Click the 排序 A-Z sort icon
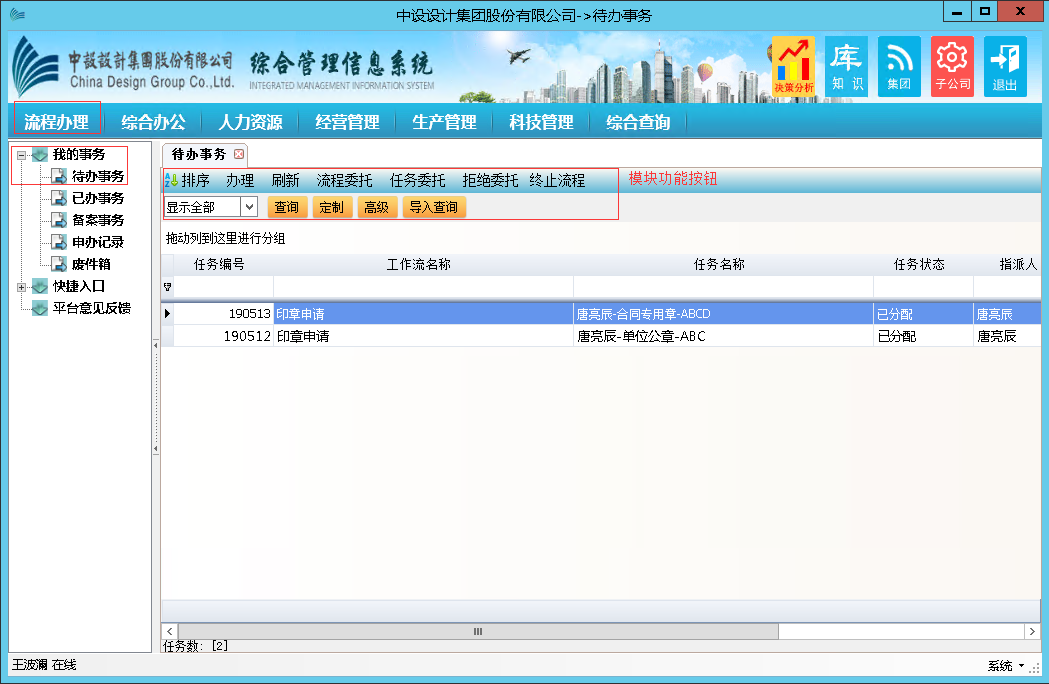 tap(171, 180)
